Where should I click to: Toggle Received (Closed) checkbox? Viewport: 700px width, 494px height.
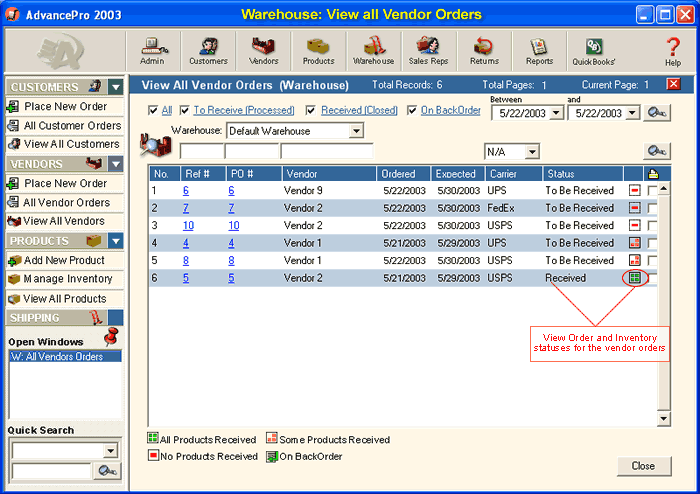coord(311,110)
